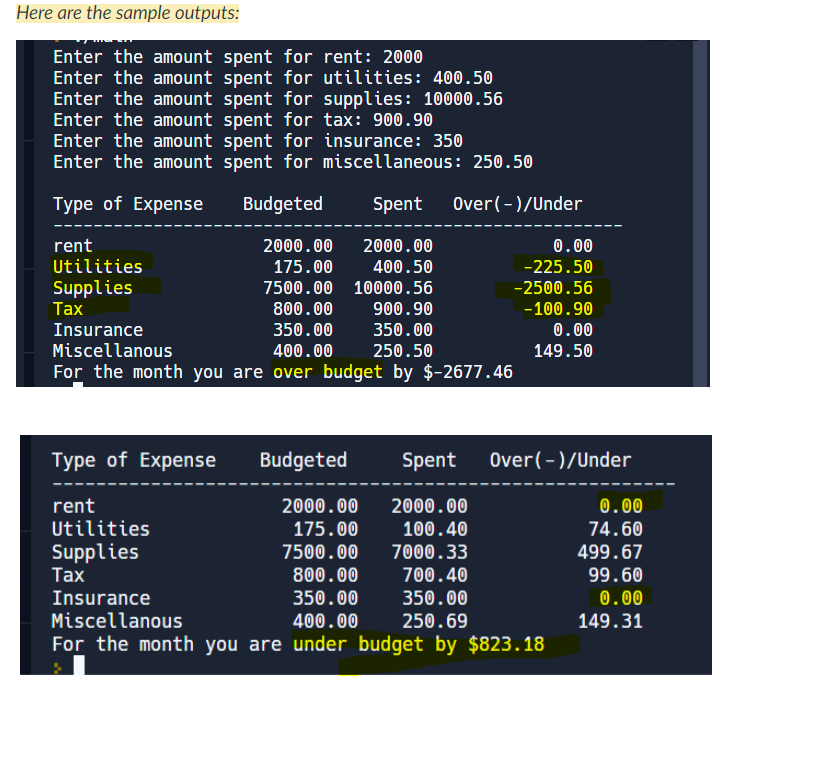Click the 'Spent' header in second terminal
The height and width of the screenshot is (762, 818).
pos(429,460)
